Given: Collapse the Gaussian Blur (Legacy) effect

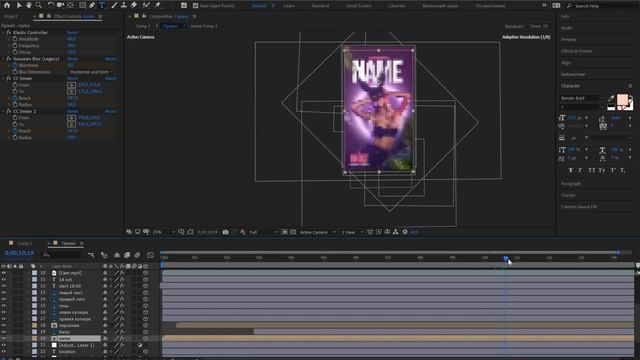Looking at the screenshot, I should (3, 59).
